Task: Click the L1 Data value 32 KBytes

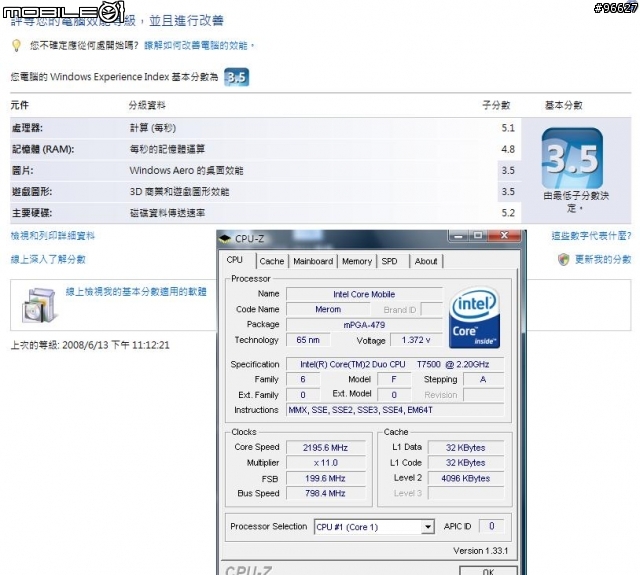Action: point(465,447)
